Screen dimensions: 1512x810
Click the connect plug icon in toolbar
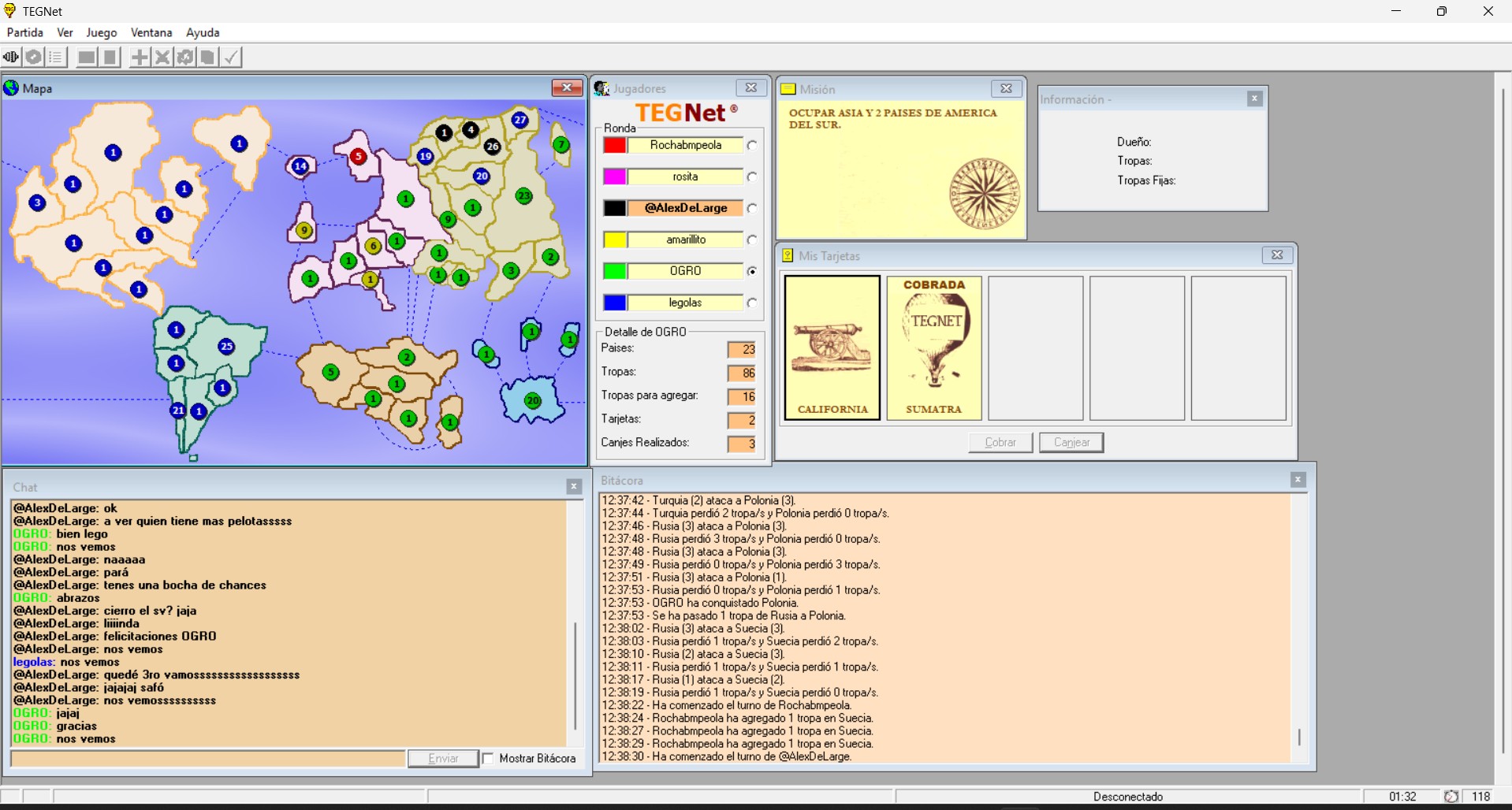pyautogui.click(x=11, y=58)
